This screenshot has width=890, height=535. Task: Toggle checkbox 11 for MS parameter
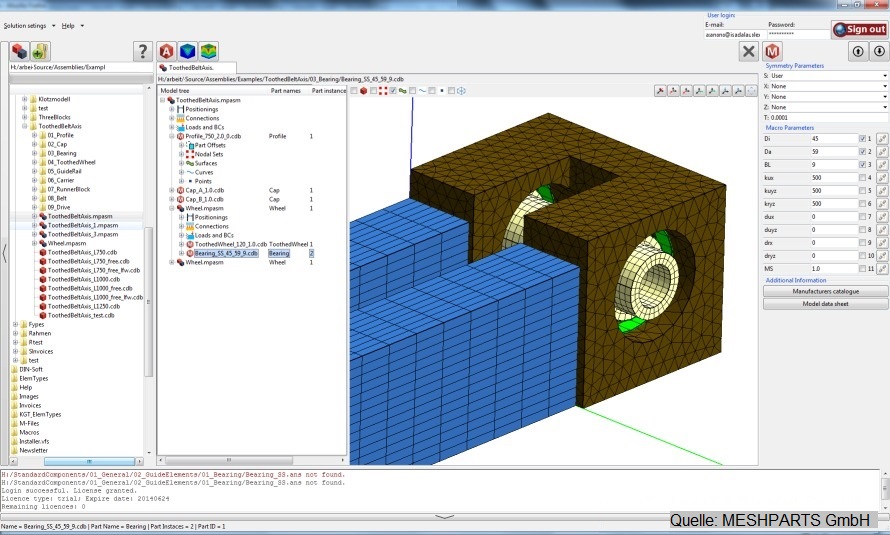(863, 268)
